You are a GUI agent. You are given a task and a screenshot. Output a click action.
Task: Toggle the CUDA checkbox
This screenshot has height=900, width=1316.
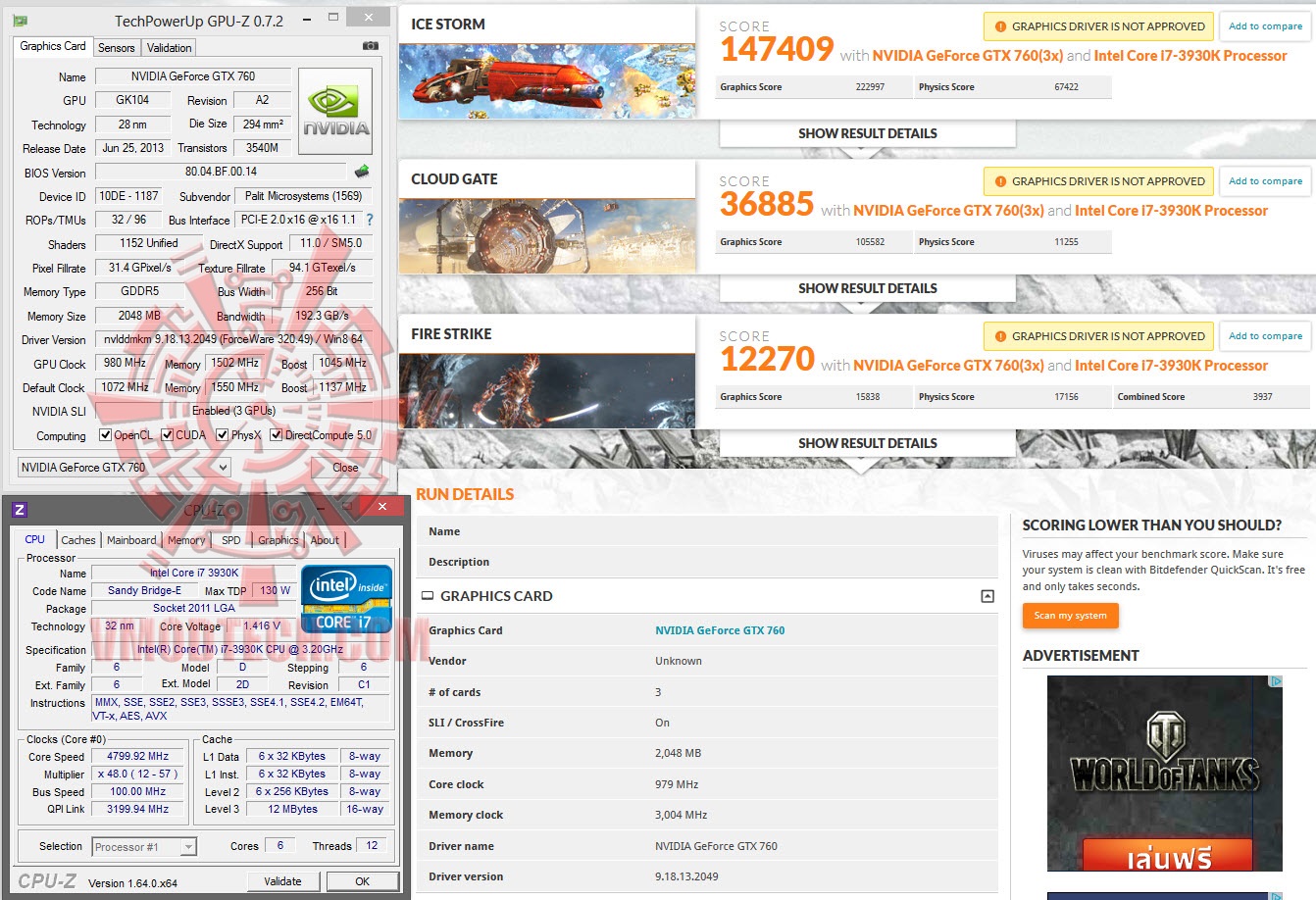pos(168,435)
